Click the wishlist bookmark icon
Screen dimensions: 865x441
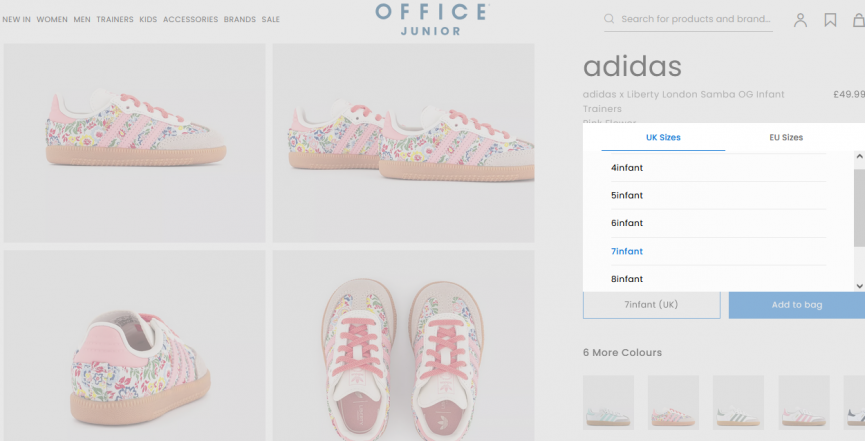pos(830,20)
